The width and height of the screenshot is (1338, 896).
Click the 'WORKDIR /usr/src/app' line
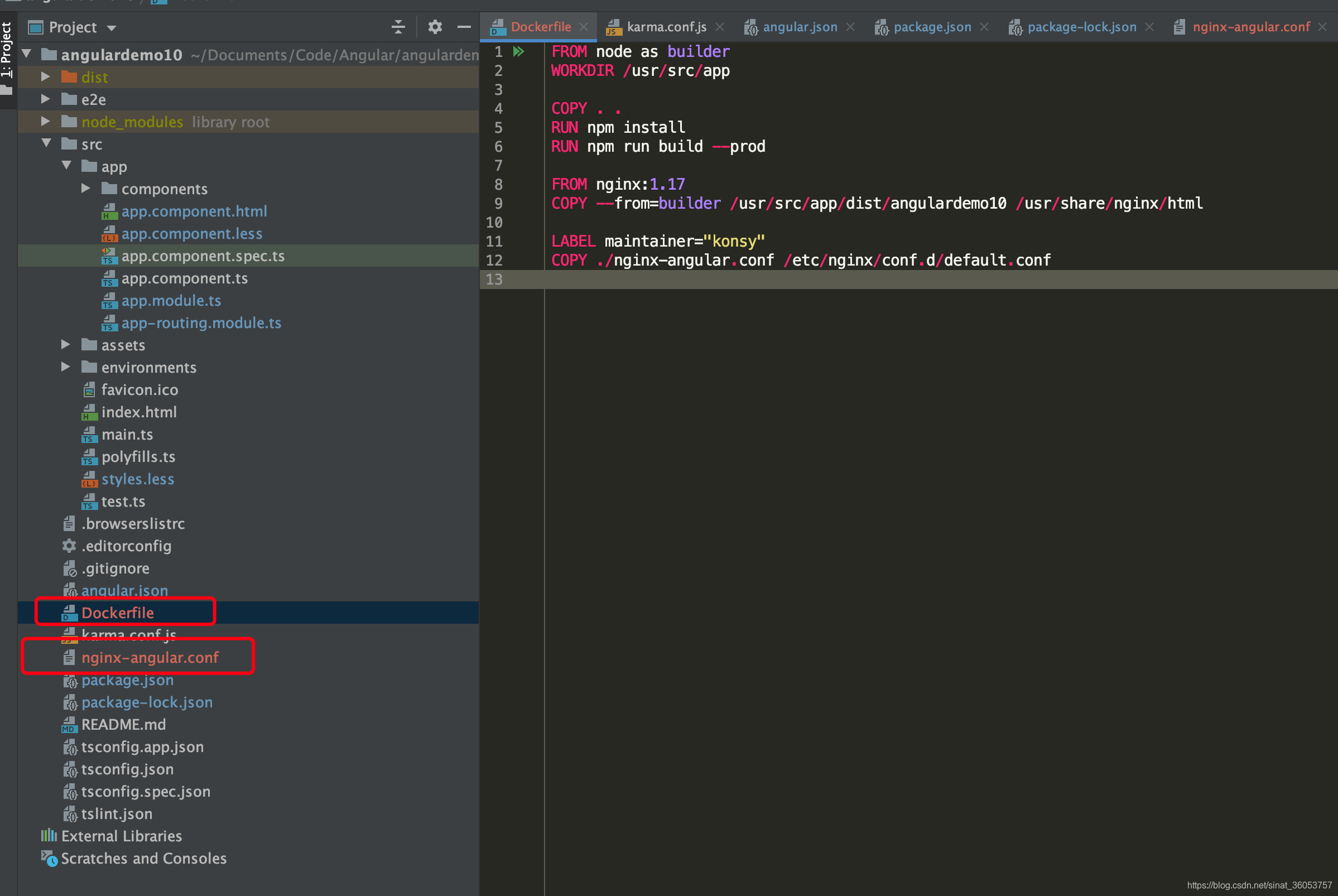[x=640, y=70]
